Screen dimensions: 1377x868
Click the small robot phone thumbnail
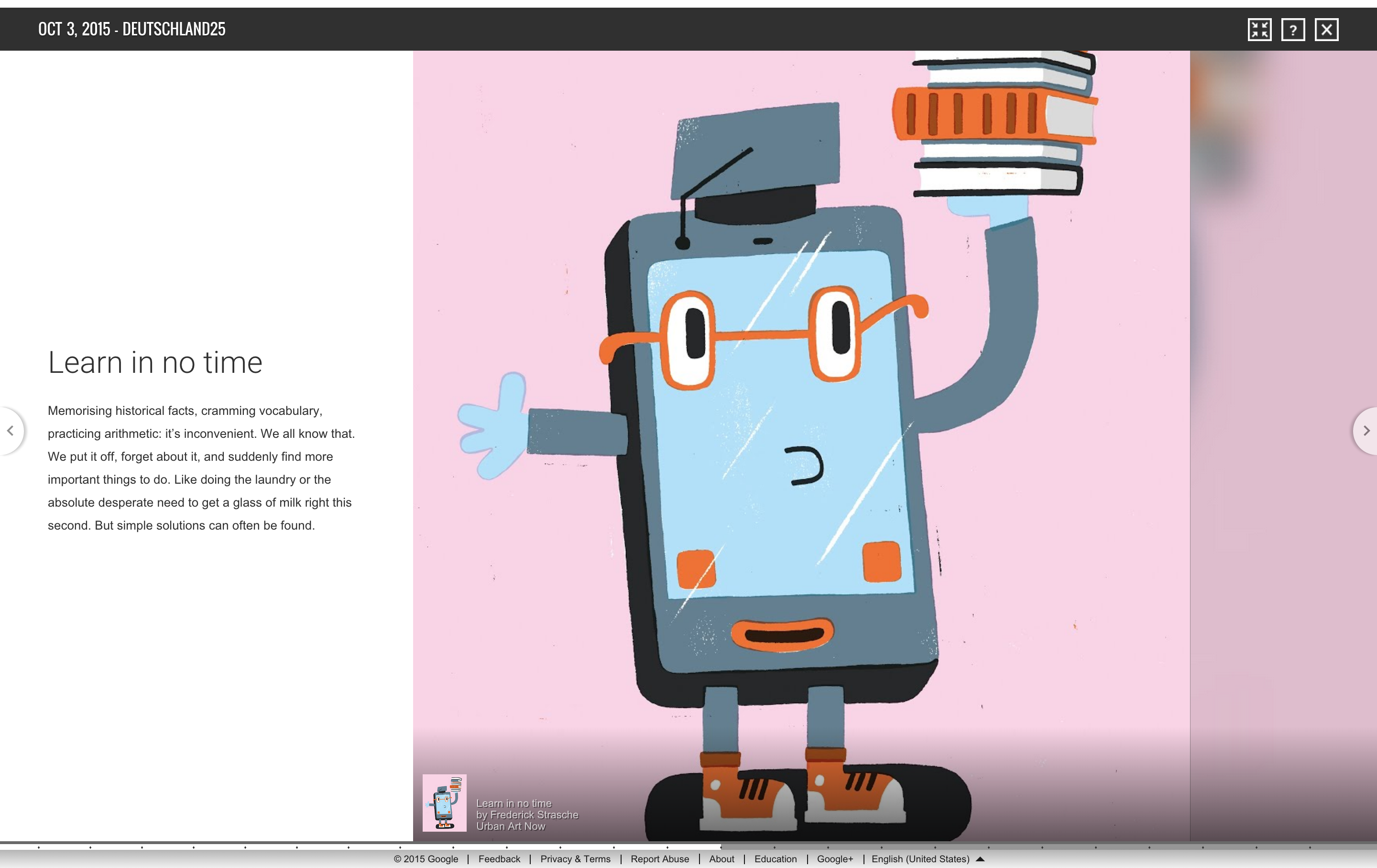tap(444, 803)
